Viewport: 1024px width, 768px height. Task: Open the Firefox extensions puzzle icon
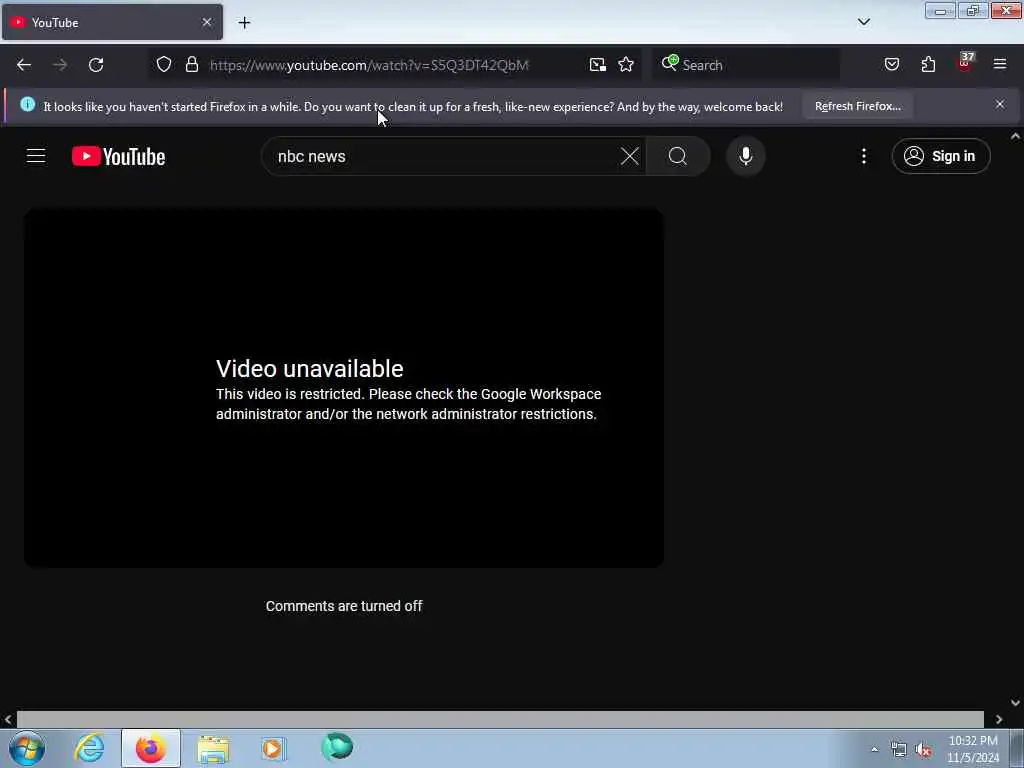(928, 64)
